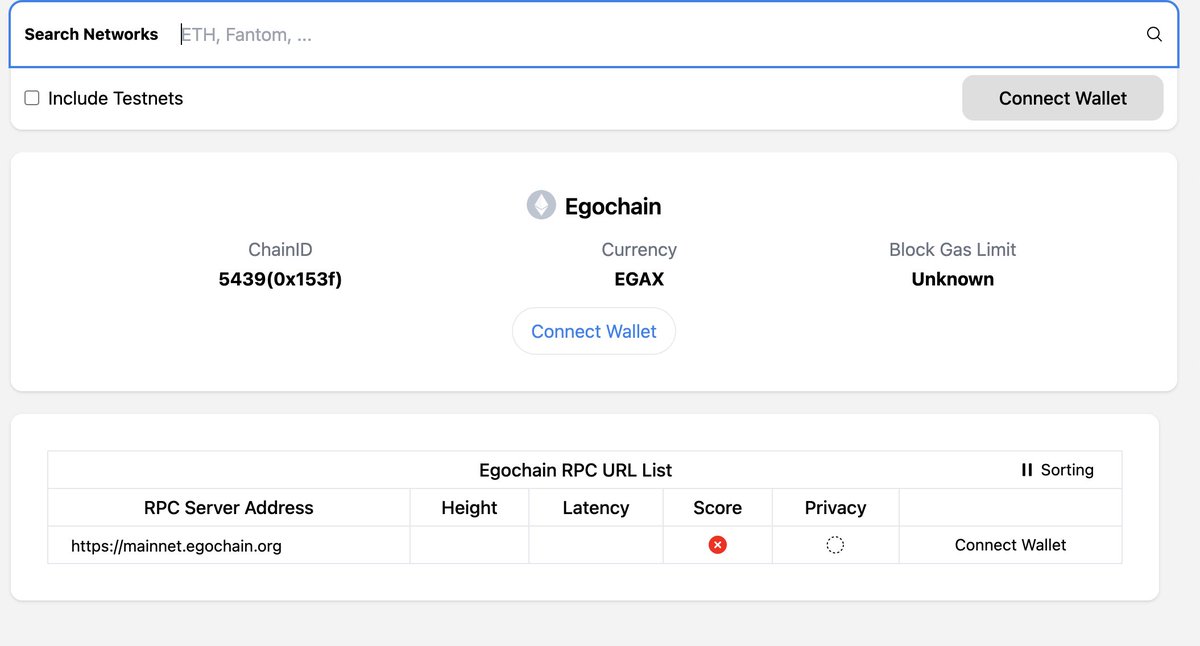Click Connect Wallet under the ChainID info
This screenshot has width=1200, height=646.
pyautogui.click(x=594, y=331)
